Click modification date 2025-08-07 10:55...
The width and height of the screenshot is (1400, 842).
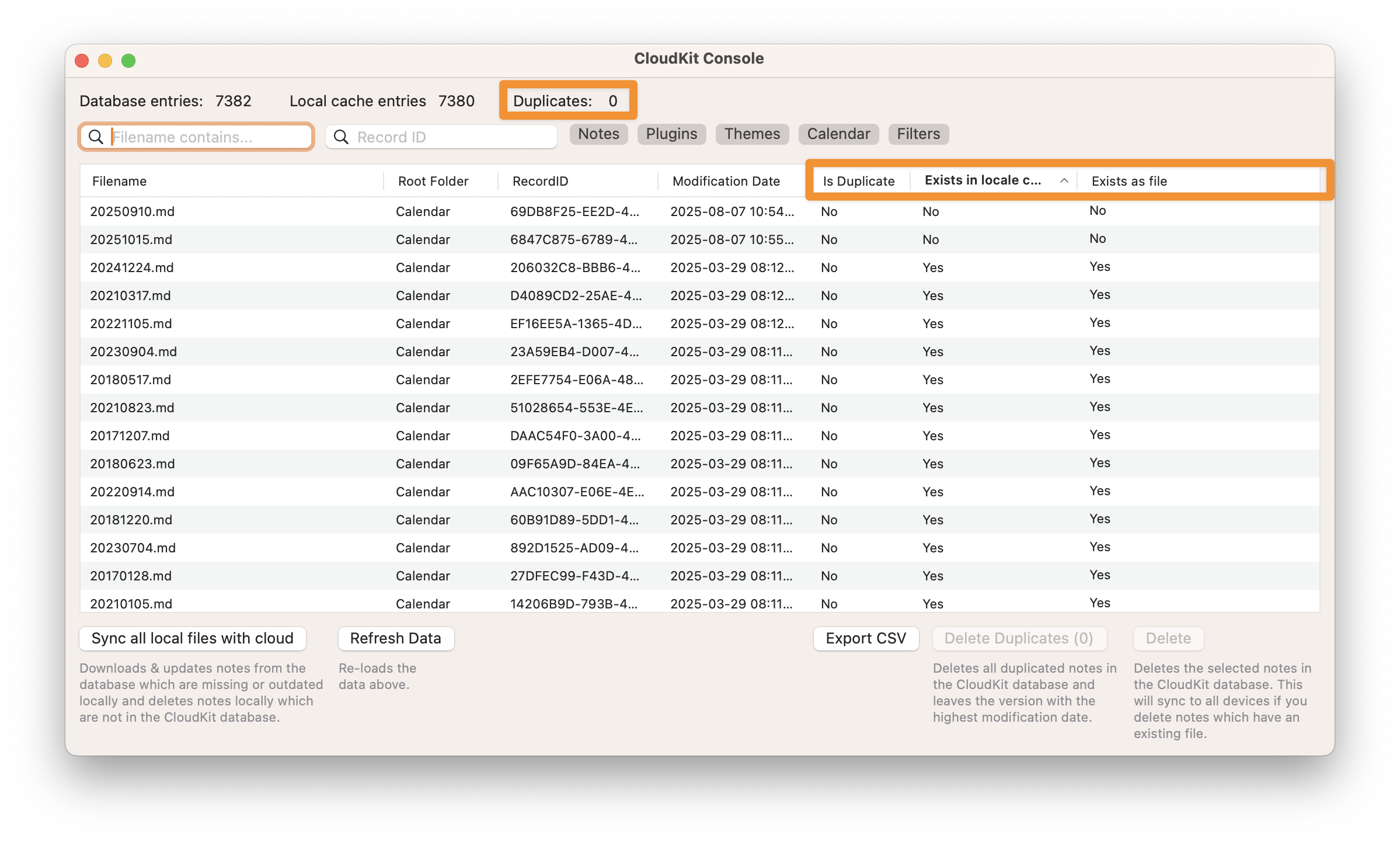point(732,239)
